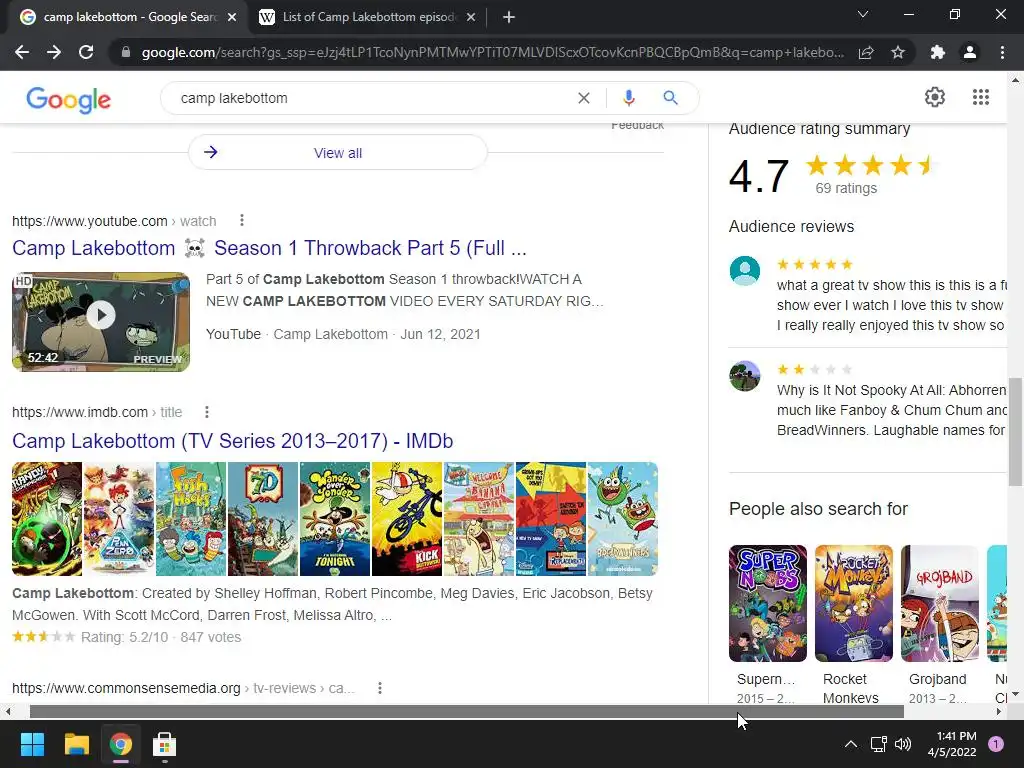Click the horizontal scrollbar thumb
1024x768 pixels.
click(466, 712)
